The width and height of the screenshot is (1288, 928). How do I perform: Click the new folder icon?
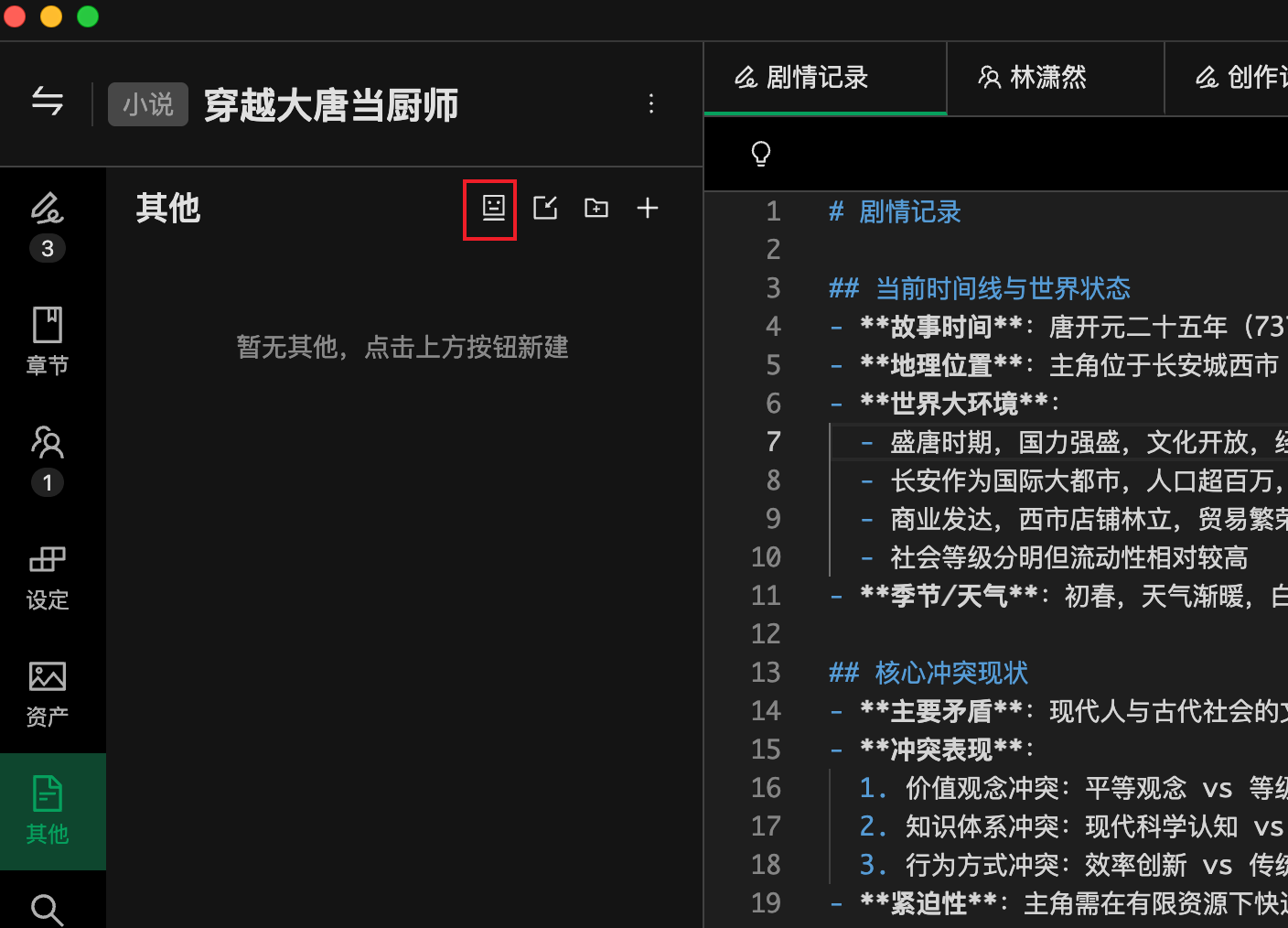(x=596, y=209)
